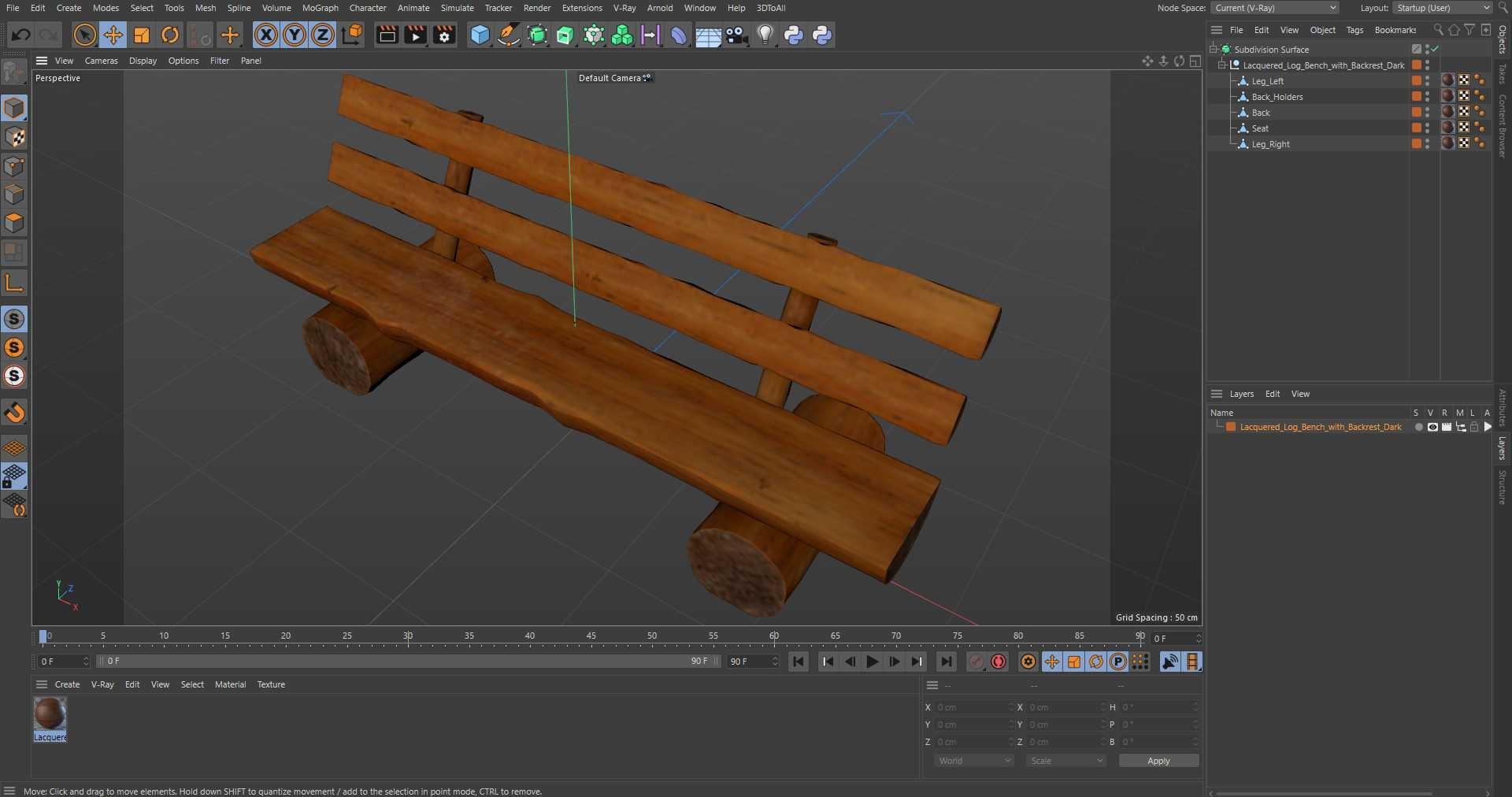Screen dimensions: 1512x797
Task: Select Model mode in left sidebar
Action: coord(14,108)
